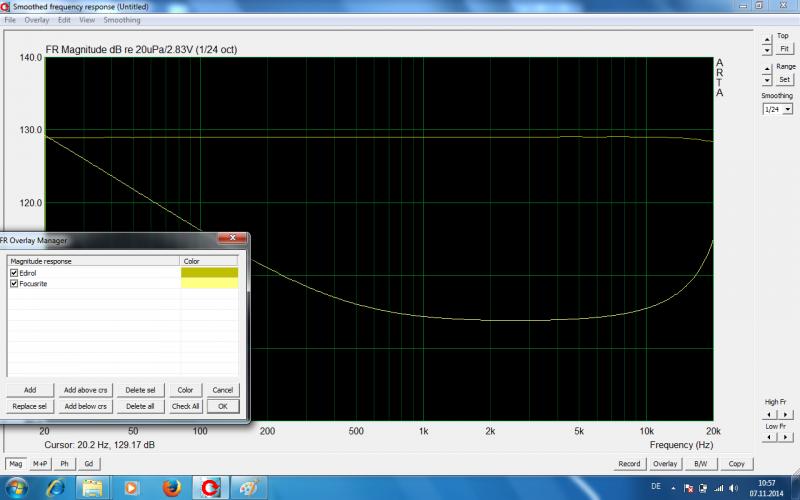Open the Smoothing 1/24 dropdown
This screenshot has width=800, height=500.
tap(788, 109)
